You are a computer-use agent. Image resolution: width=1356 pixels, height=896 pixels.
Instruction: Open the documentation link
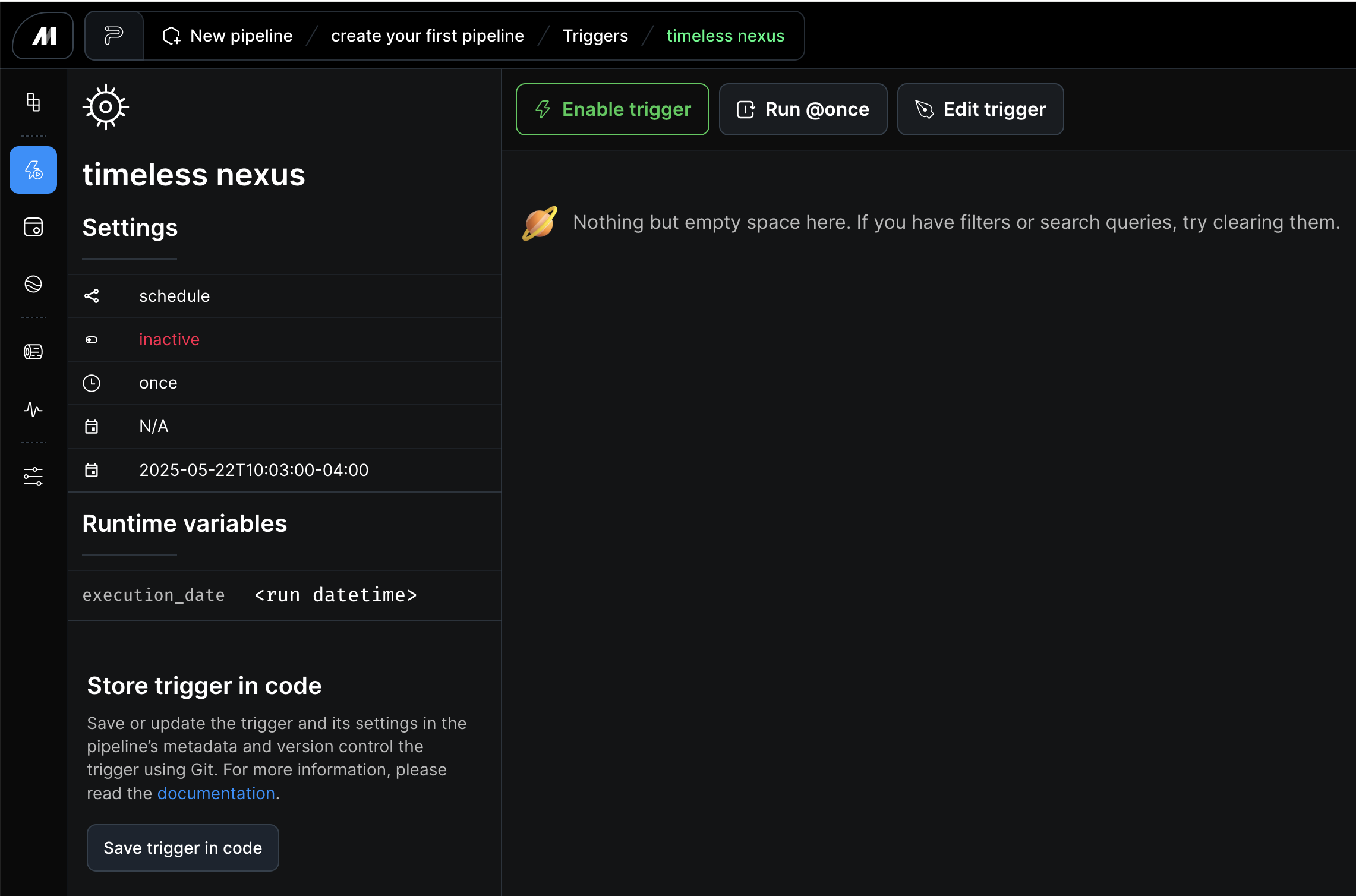(216, 793)
